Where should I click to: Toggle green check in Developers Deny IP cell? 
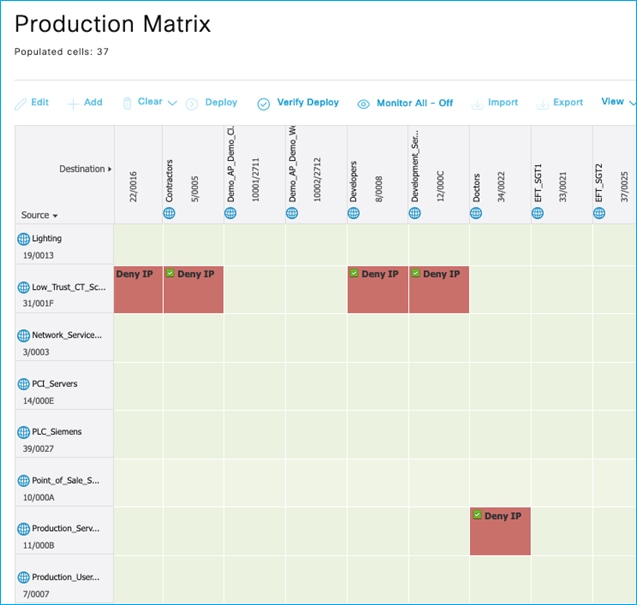354,273
